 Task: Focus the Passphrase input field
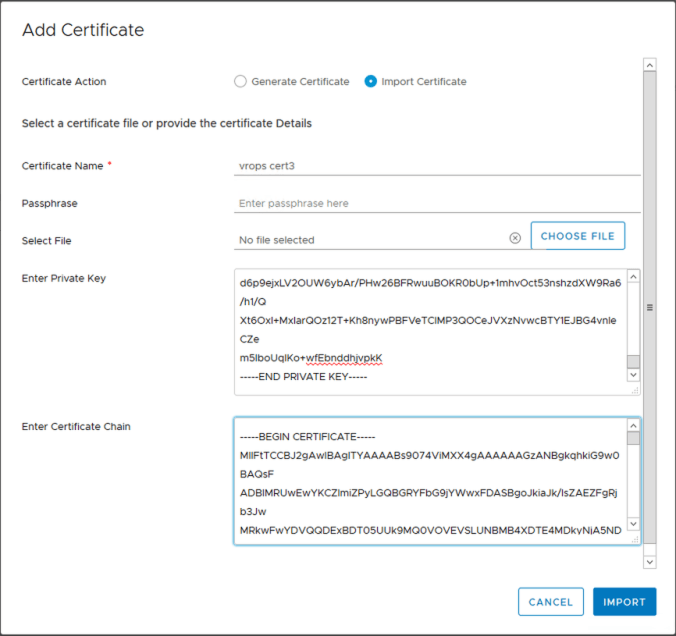(x=436, y=203)
